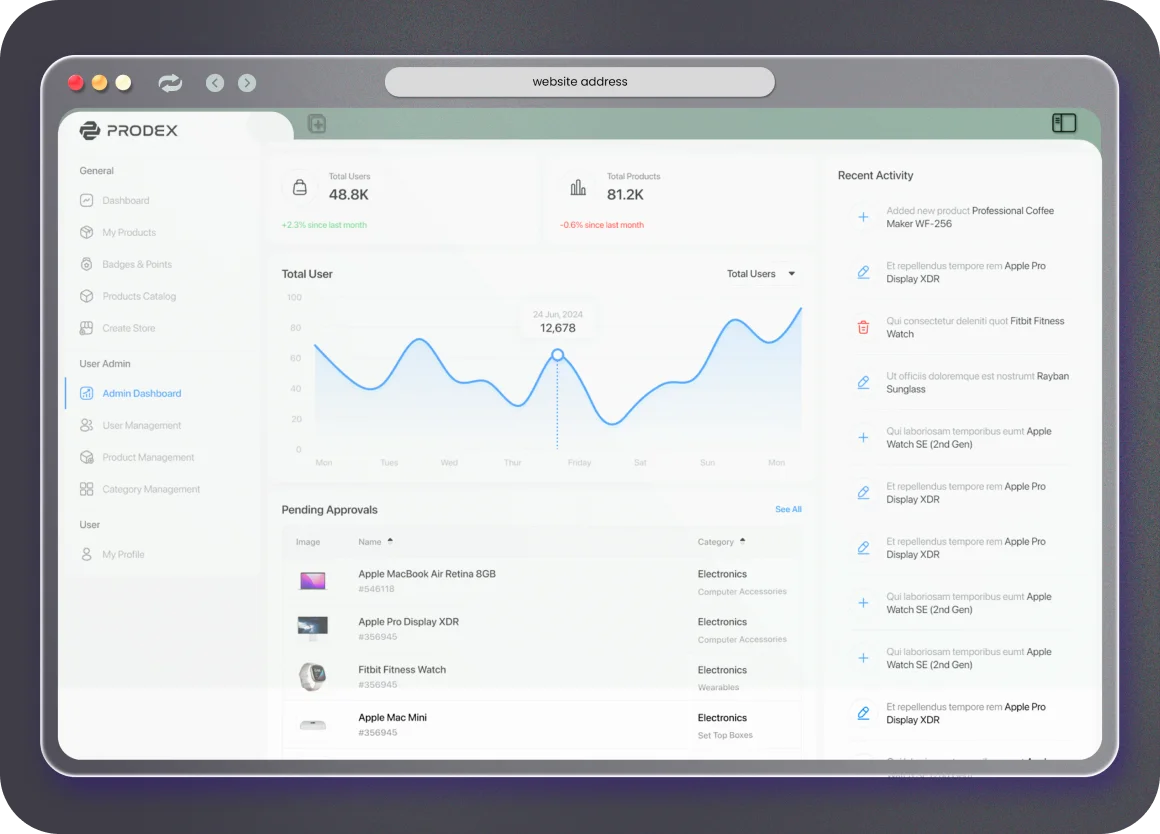Open Admin Dashboard in the sidebar
This screenshot has width=1160, height=834.
pyautogui.click(x=141, y=393)
